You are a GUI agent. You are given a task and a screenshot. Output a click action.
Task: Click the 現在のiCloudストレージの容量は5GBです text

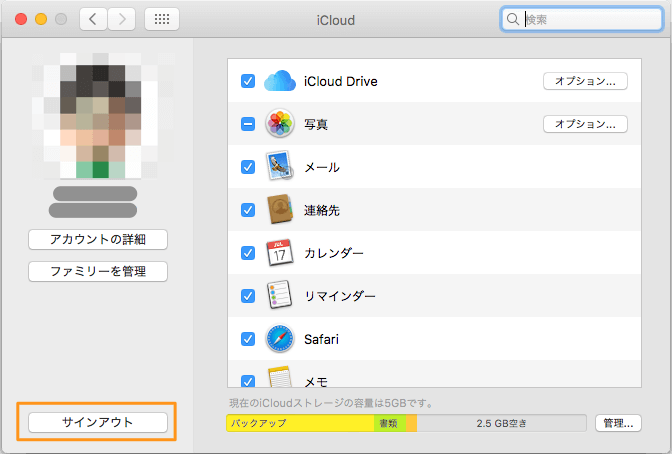pyautogui.click(x=330, y=403)
